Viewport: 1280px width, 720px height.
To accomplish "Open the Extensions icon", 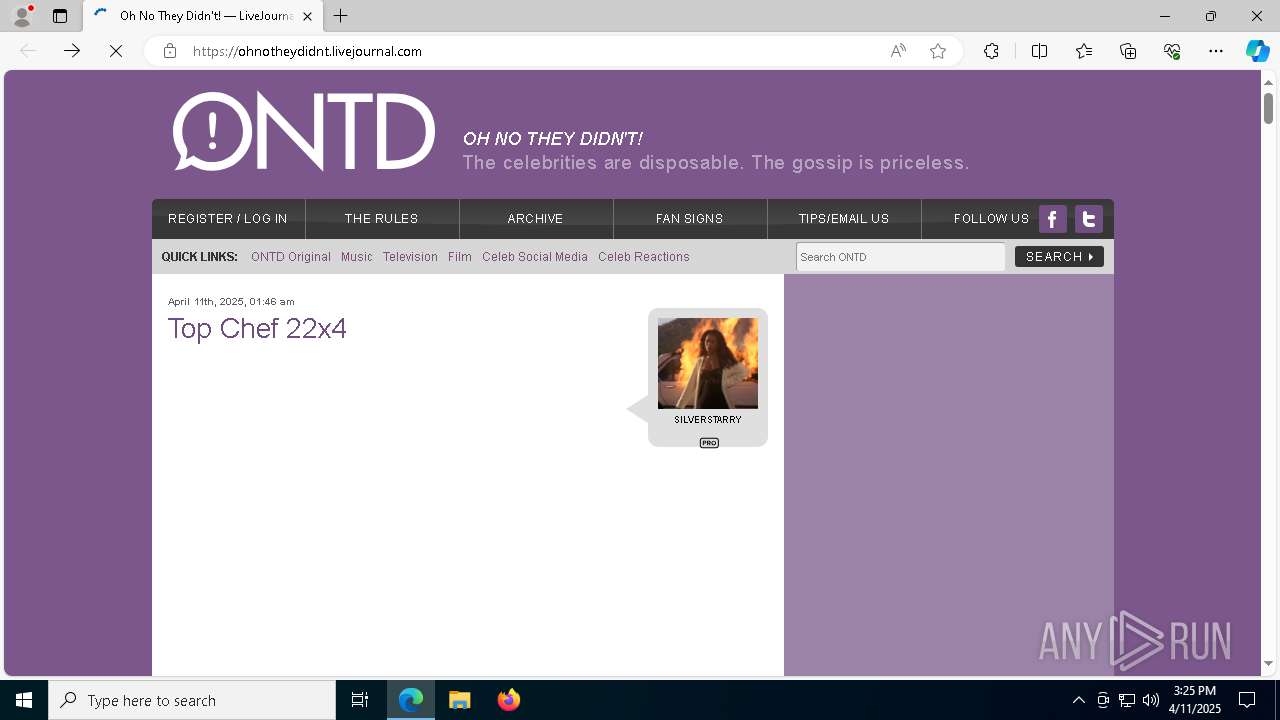I will (x=991, y=51).
